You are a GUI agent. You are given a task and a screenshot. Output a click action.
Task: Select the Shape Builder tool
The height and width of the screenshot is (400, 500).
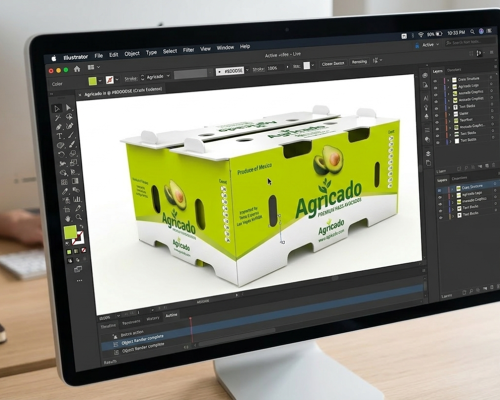click(63, 173)
